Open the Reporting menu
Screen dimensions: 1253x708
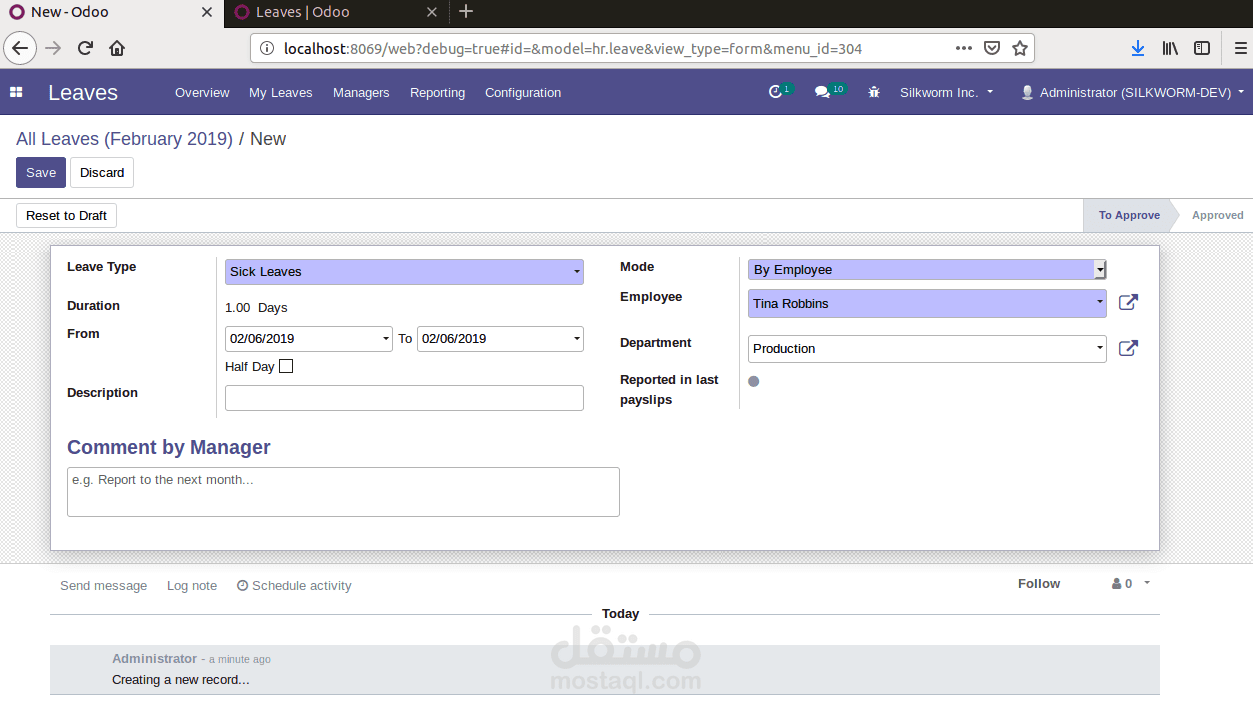pos(437,92)
